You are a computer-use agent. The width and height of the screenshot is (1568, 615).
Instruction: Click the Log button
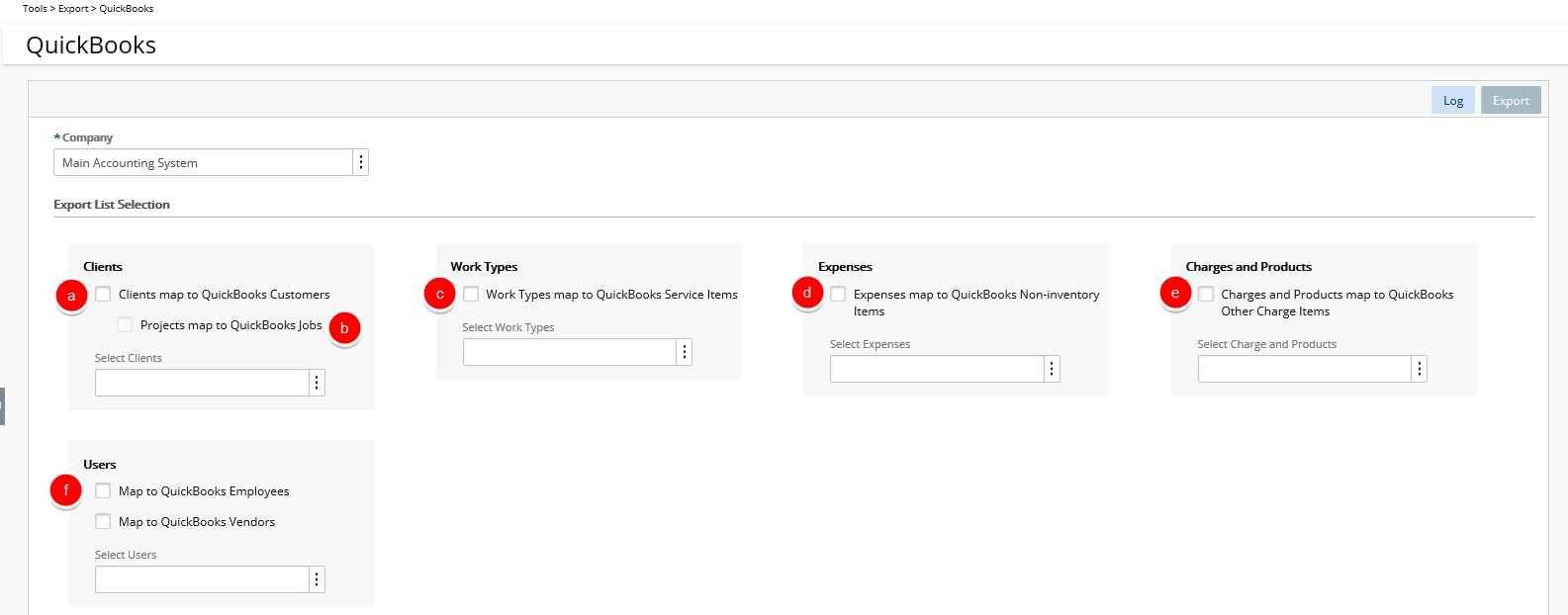(1453, 100)
